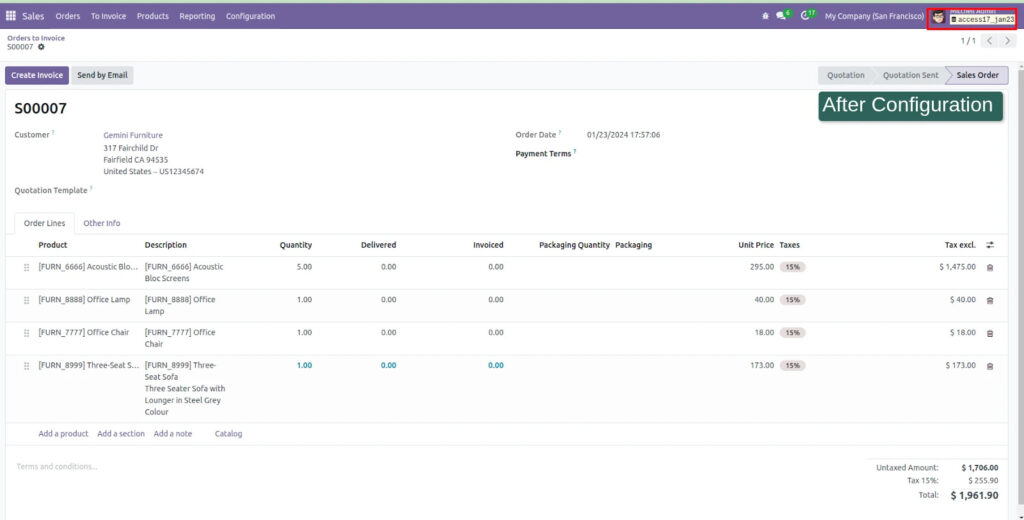Click Send by Email button
The height and width of the screenshot is (520, 1024).
[102, 75]
